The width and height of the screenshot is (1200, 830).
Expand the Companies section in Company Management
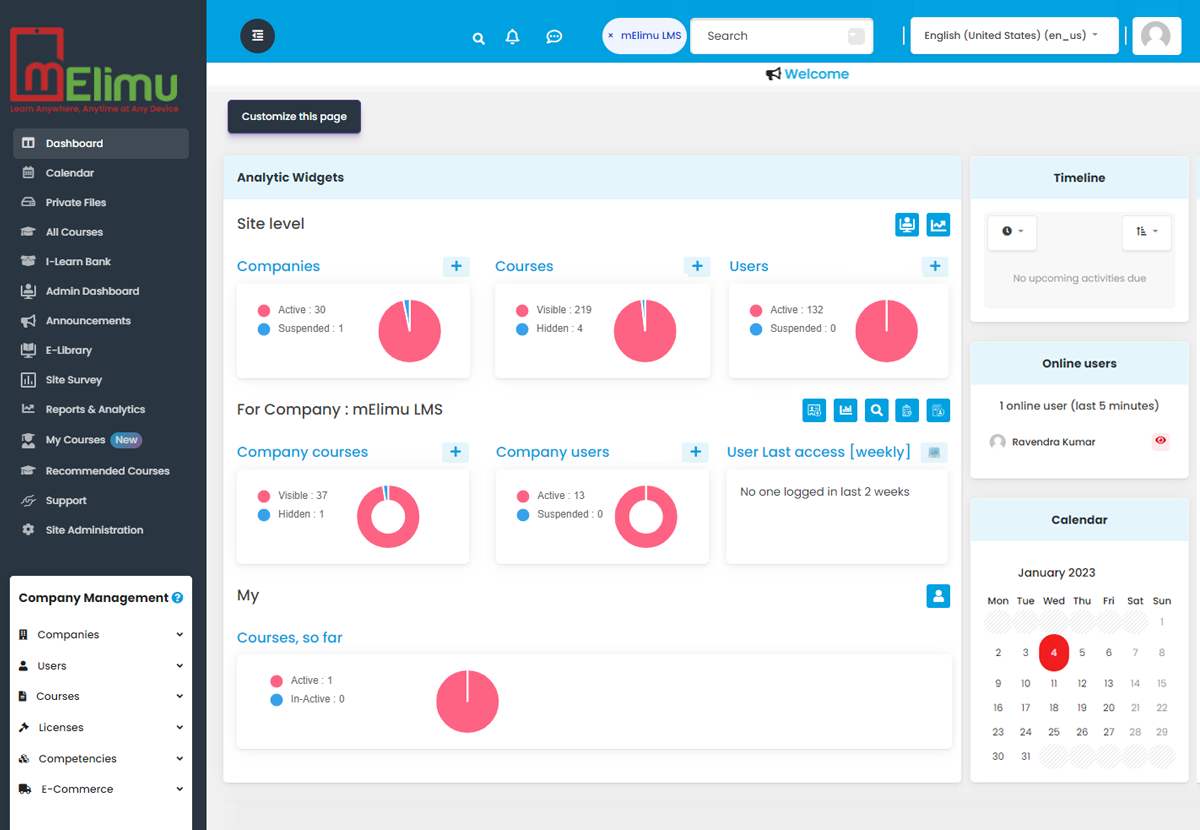[x=100, y=634]
